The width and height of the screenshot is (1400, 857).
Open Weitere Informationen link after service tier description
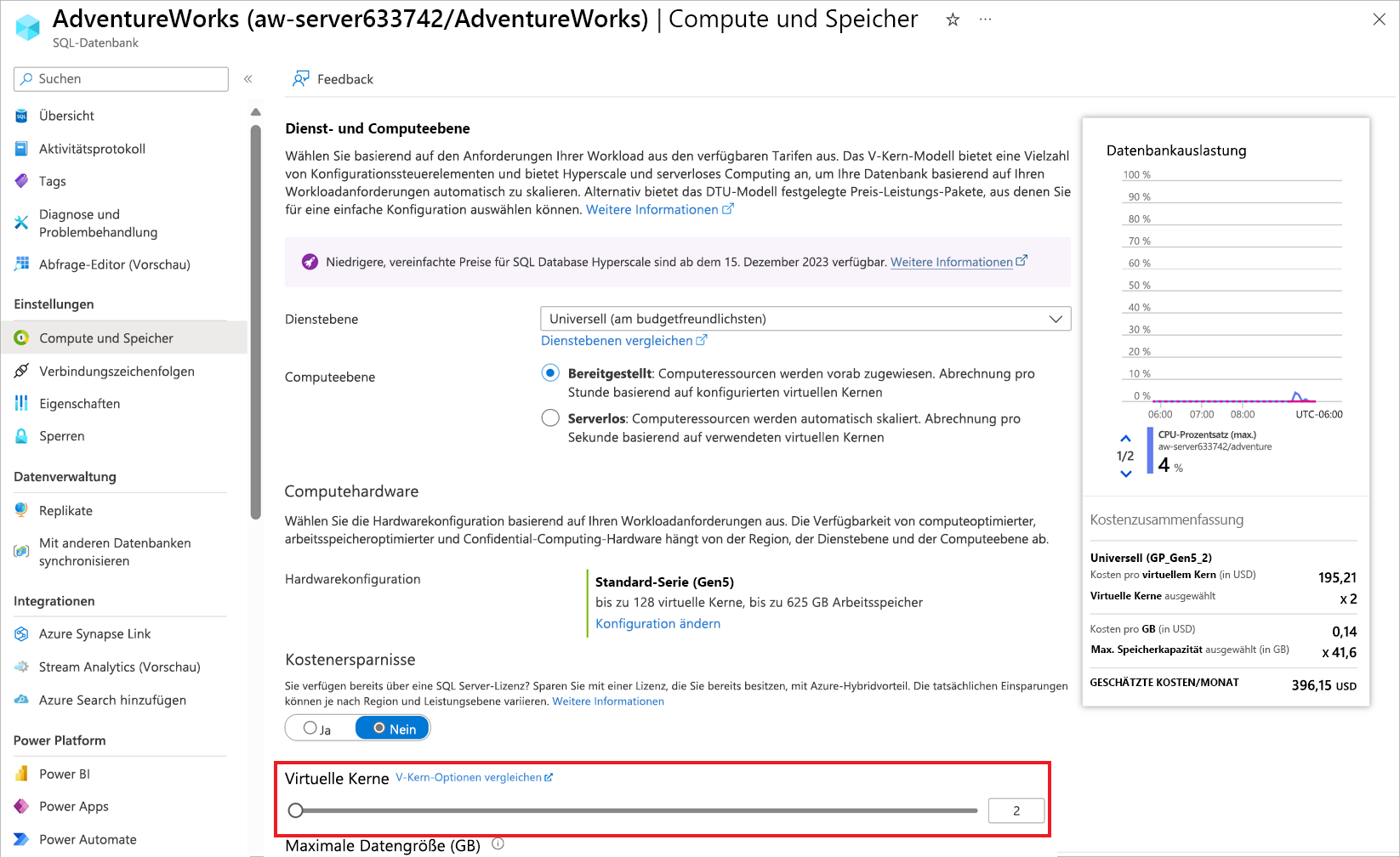(659, 209)
